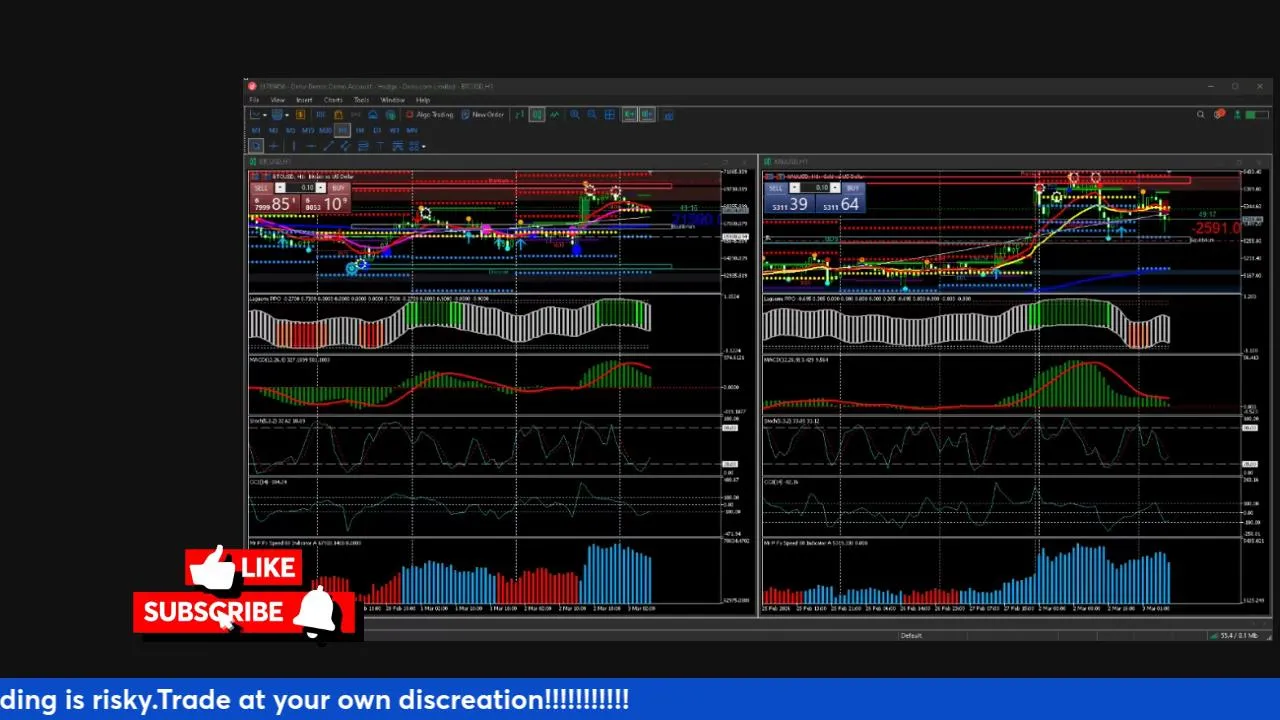
Task: Decrease the XAUUSD trade volume
Action: click(x=795, y=188)
